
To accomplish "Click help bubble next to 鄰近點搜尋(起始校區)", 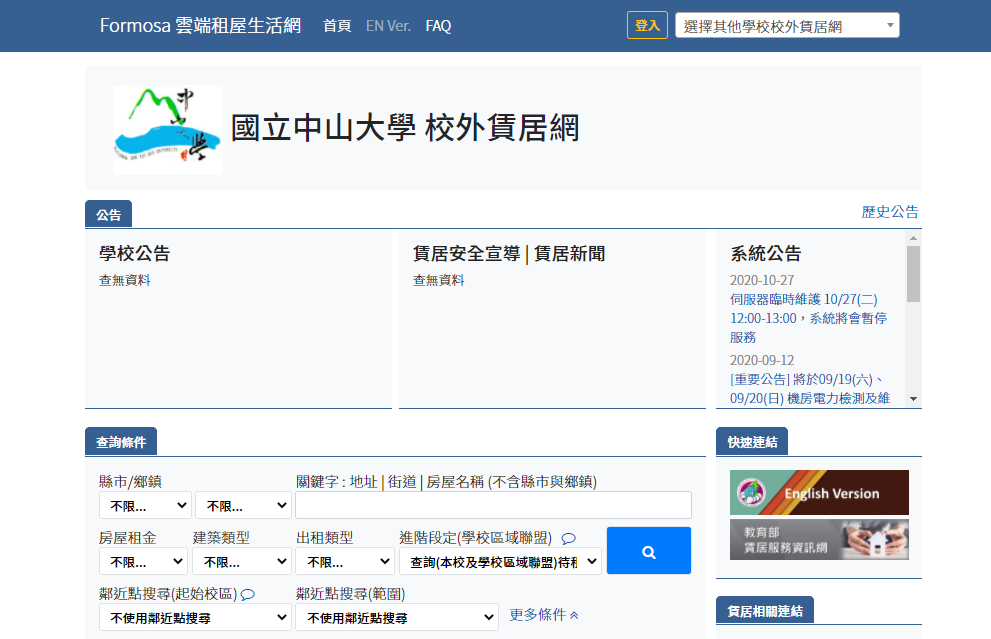I will coord(248,594).
